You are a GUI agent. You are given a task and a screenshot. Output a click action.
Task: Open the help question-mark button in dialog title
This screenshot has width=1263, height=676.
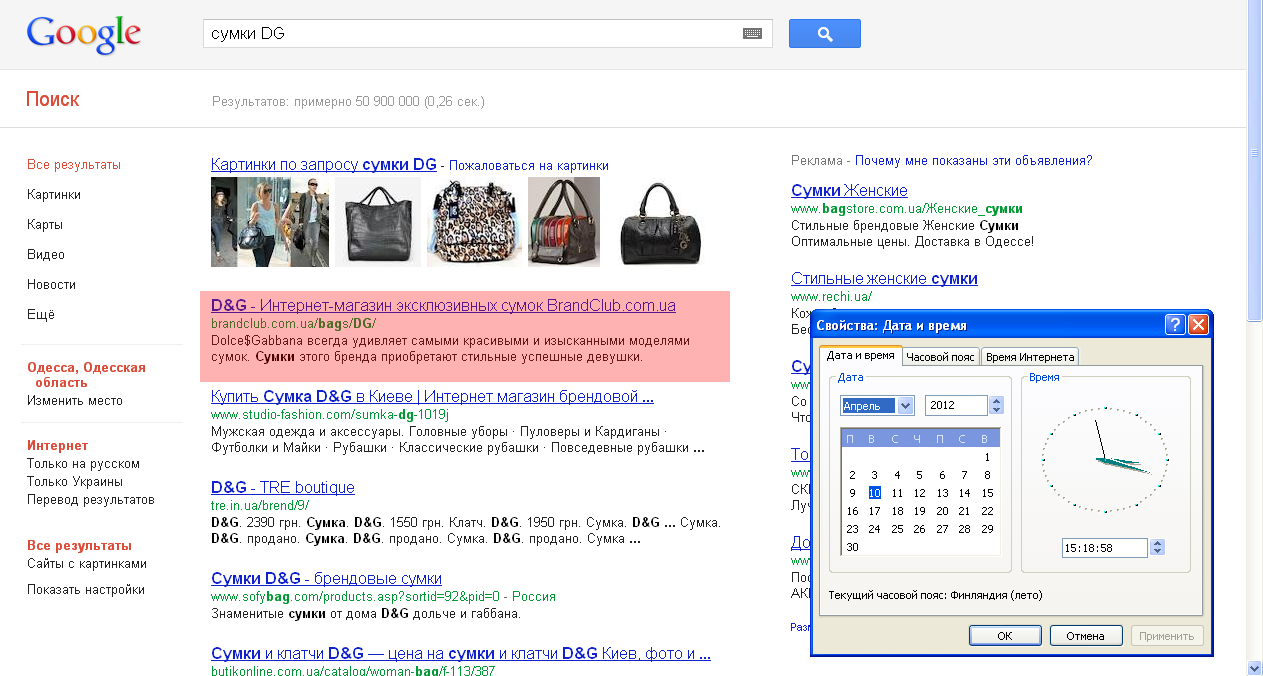coord(1176,325)
